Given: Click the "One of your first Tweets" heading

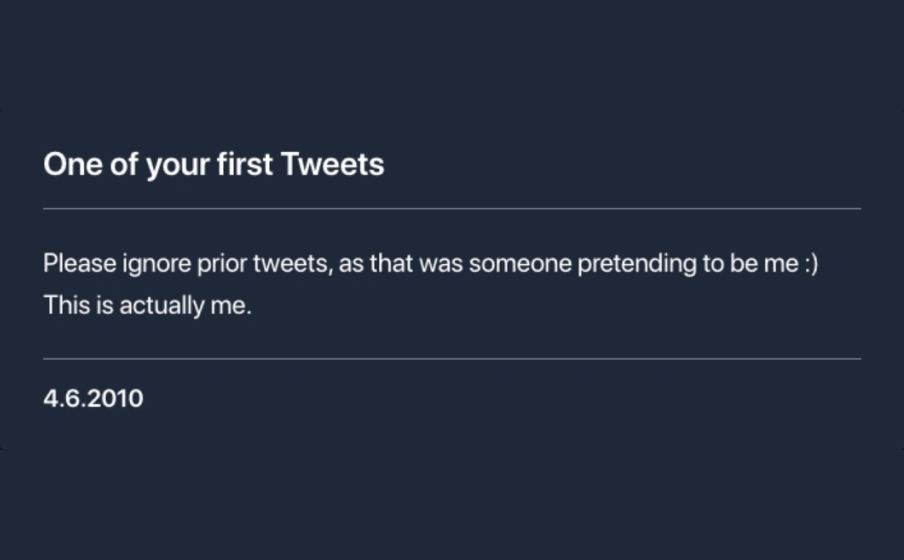Looking at the screenshot, I should tap(213, 165).
